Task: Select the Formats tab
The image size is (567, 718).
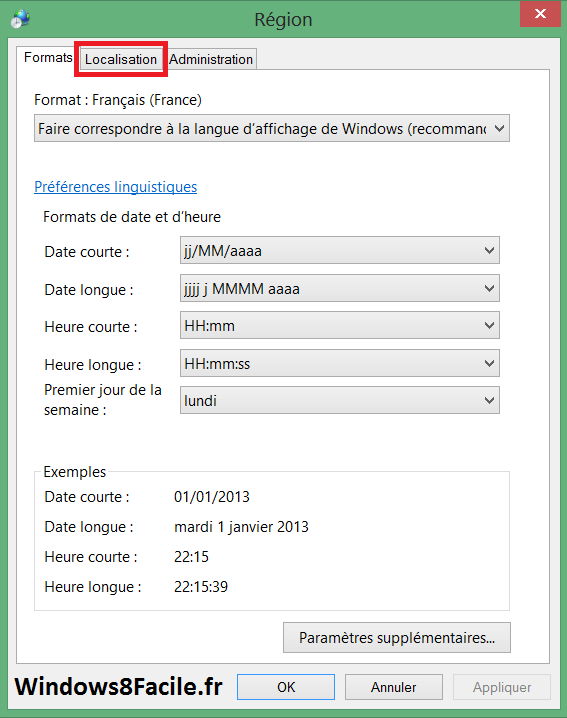Action: point(48,58)
